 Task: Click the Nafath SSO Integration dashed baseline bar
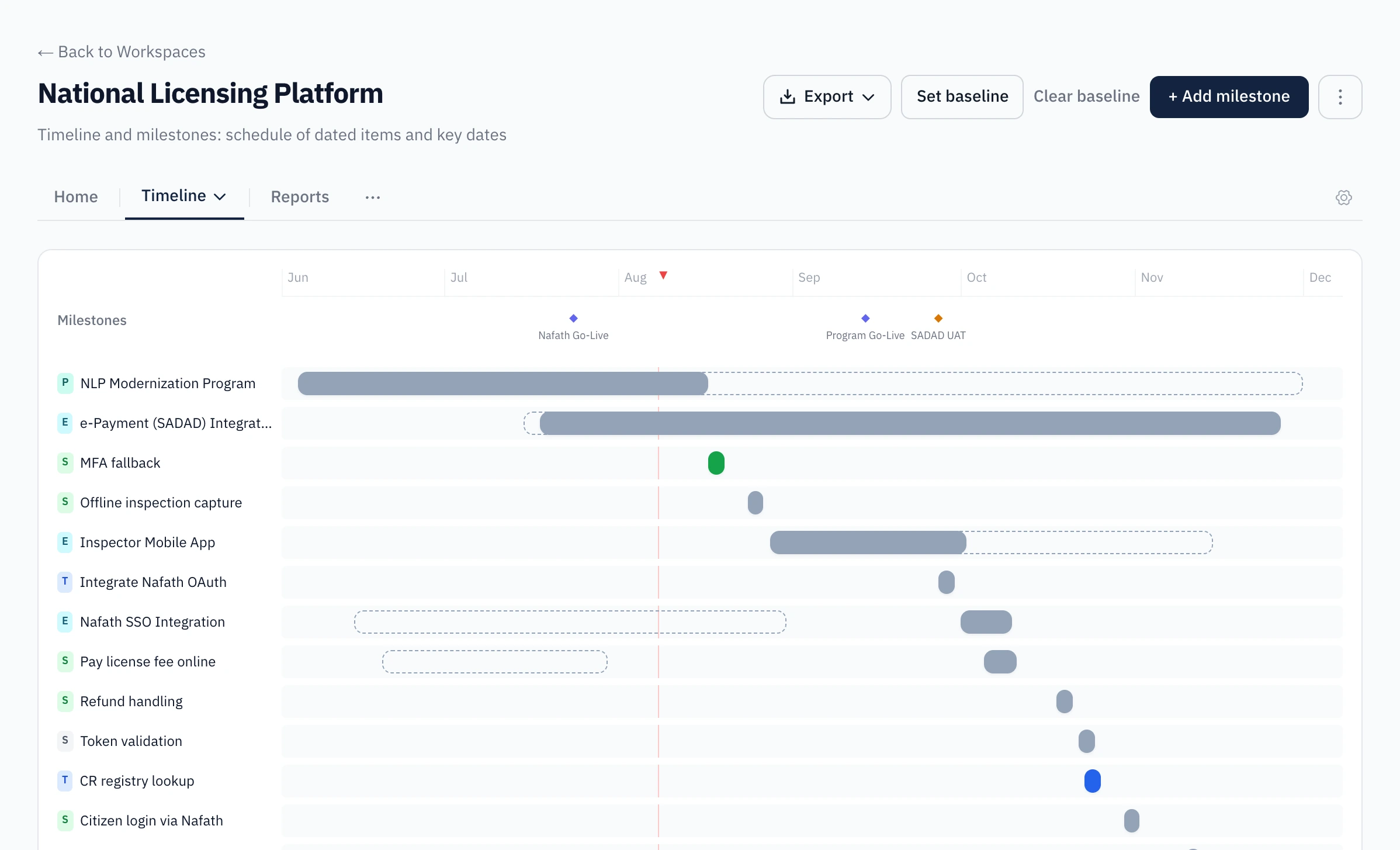[570, 622]
